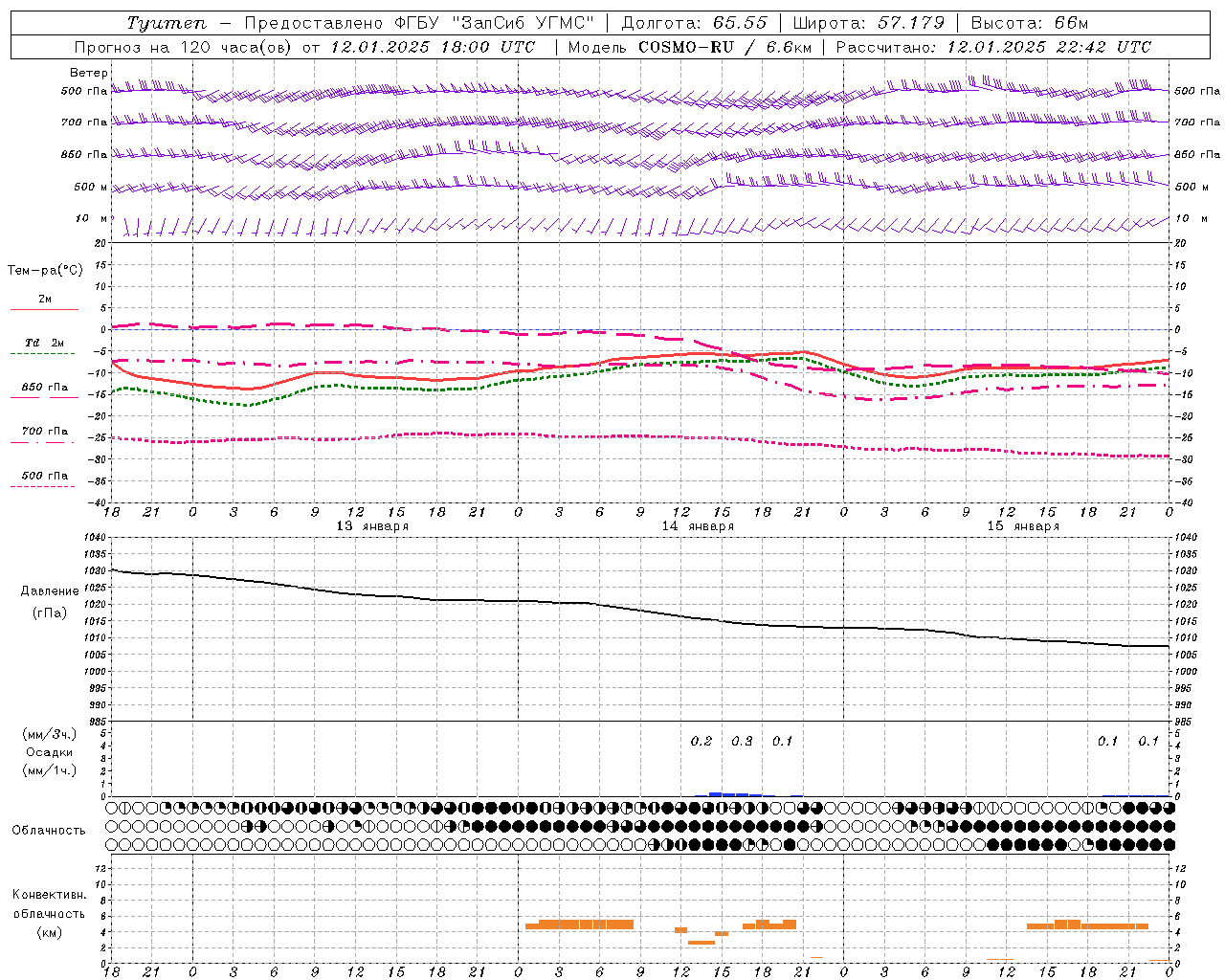
Task: Click the left "10 м" wind row label
Action: 92,219
